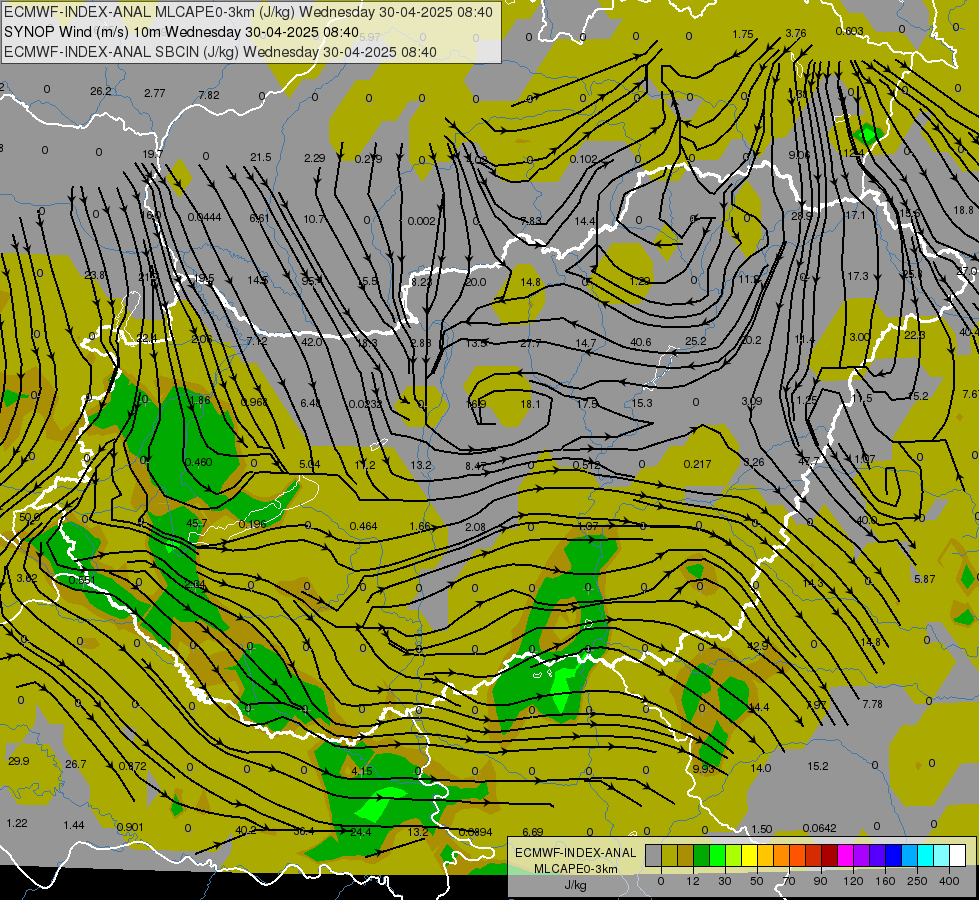Click the map value 45.7

[x=197, y=523]
